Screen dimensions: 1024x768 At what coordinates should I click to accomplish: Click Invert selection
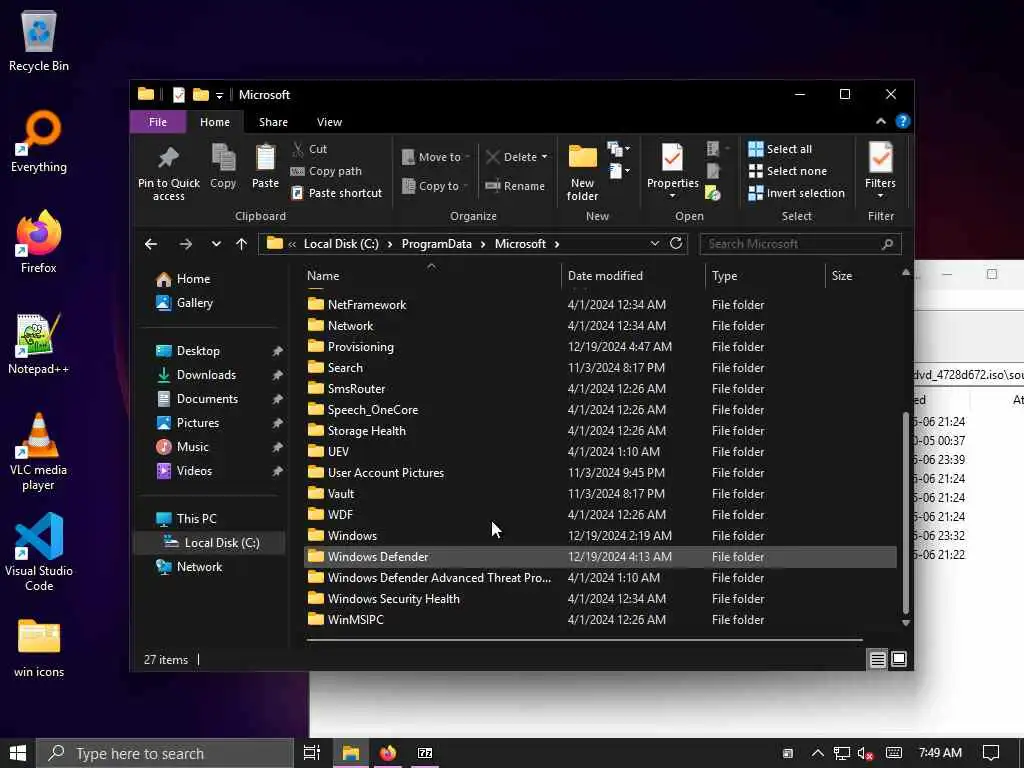click(796, 193)
